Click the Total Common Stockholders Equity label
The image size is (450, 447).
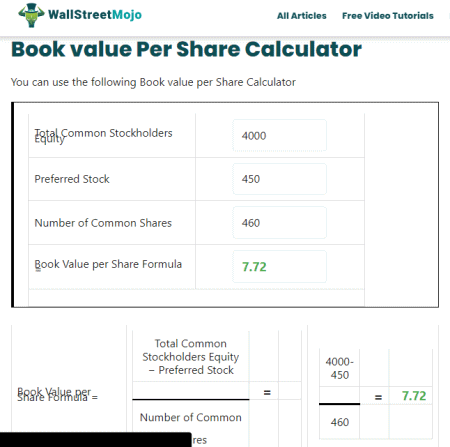(x=103, y=135)
